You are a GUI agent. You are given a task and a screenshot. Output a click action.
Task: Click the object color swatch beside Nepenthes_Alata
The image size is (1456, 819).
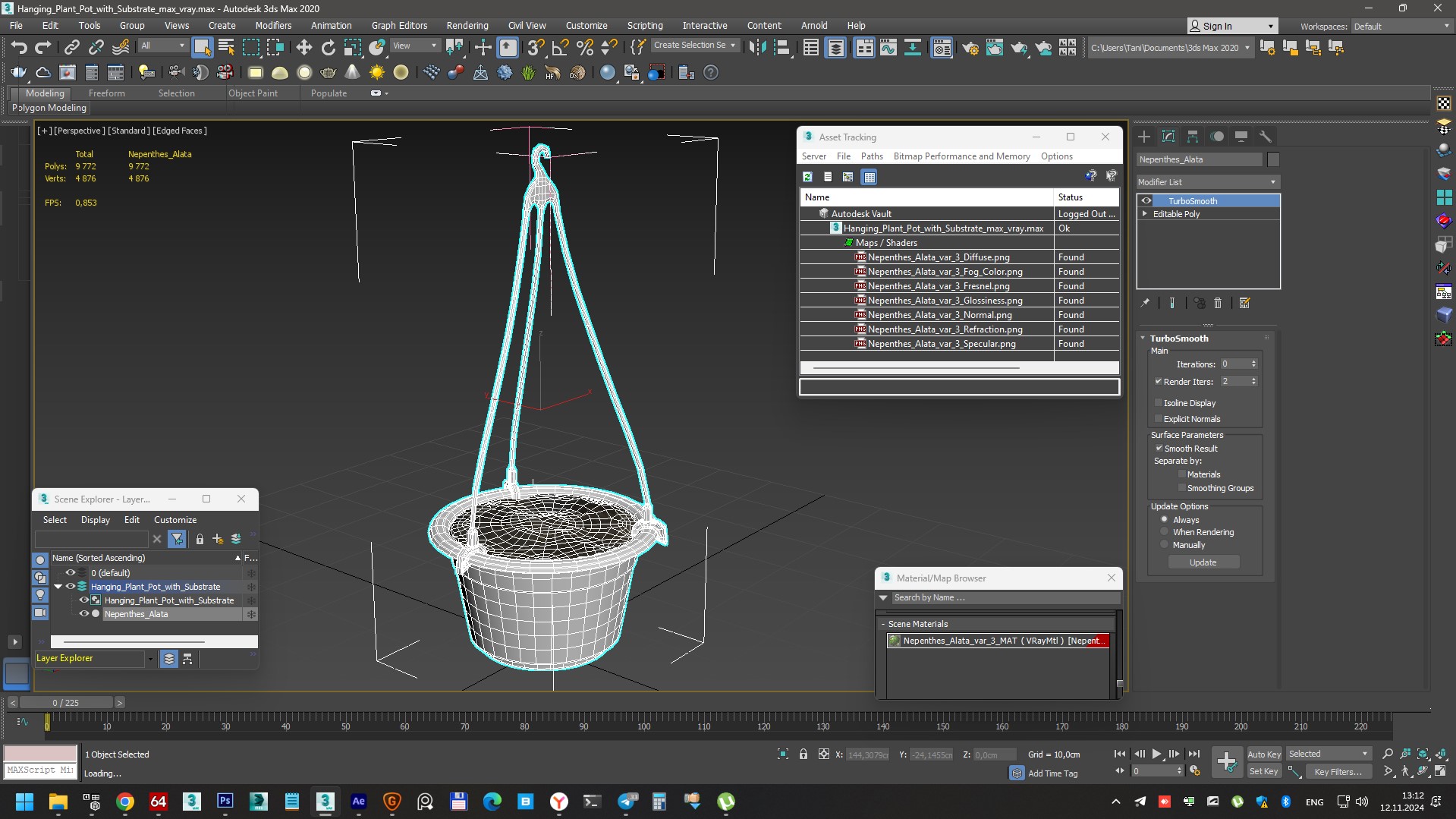pyautogui.click(x=1273, y=159)
